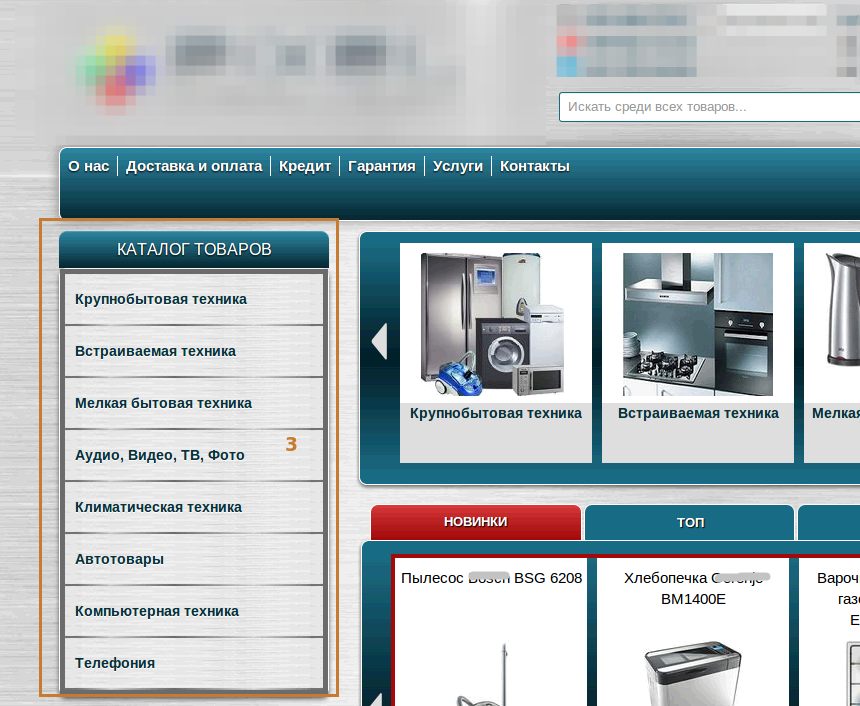Screen dimensions: 860x706
Task: Click the large appliances thumbnail image
Action: click(x=493, y=324)
